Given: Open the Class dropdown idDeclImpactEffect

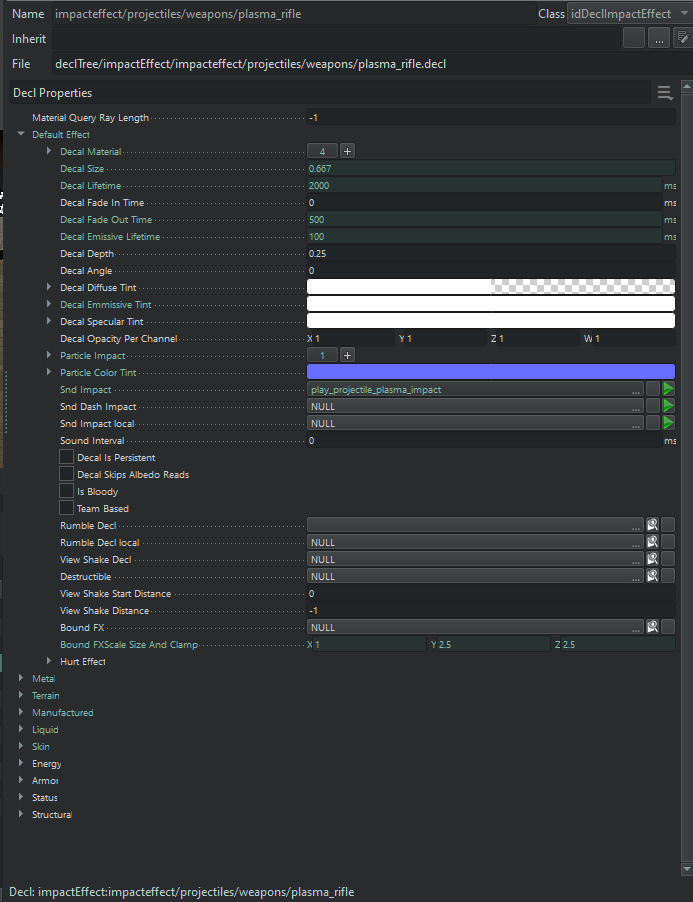Looking at the screenshot, I should (629, 14).
